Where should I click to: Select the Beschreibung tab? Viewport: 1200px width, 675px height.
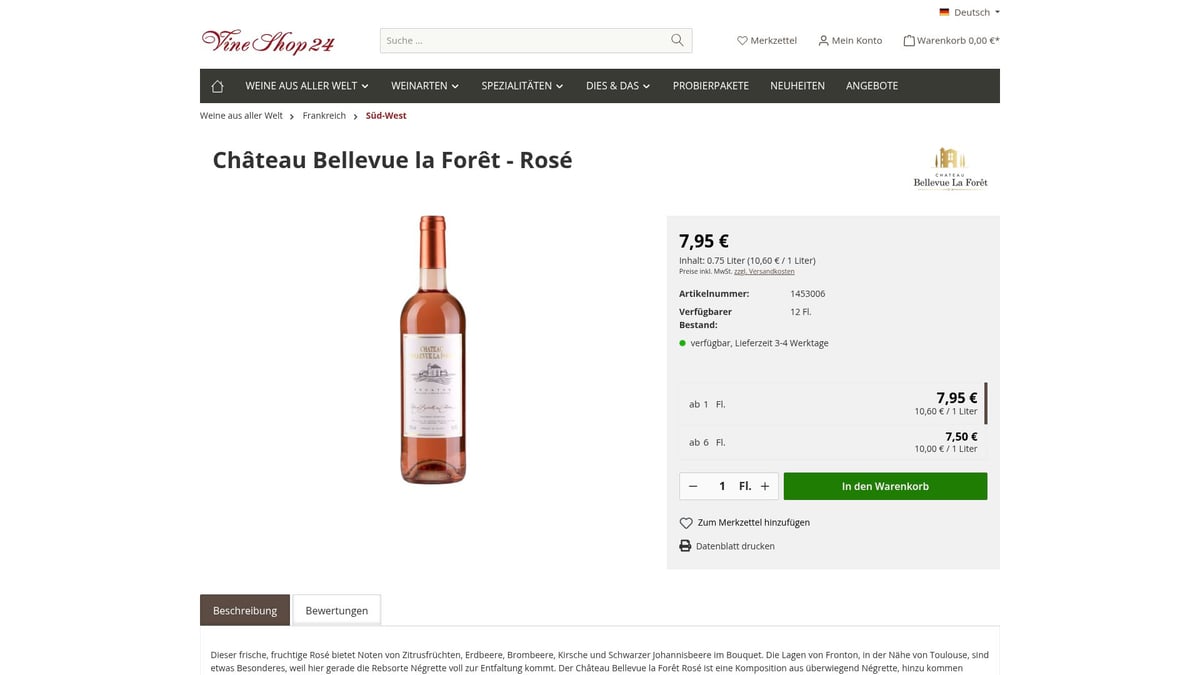[244, 610]
